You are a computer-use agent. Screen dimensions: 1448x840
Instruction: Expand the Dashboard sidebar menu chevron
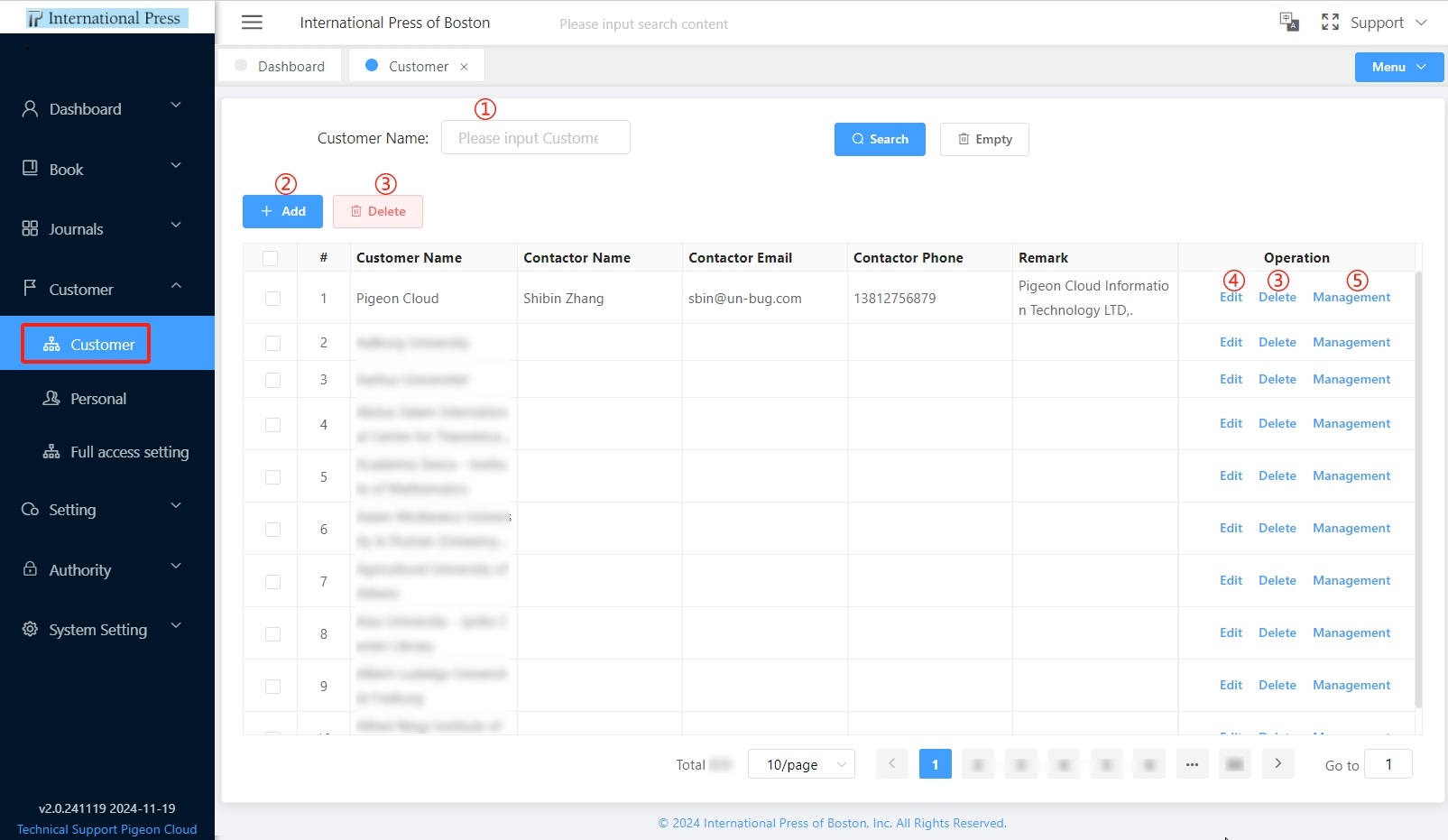[x=176, y=106]
